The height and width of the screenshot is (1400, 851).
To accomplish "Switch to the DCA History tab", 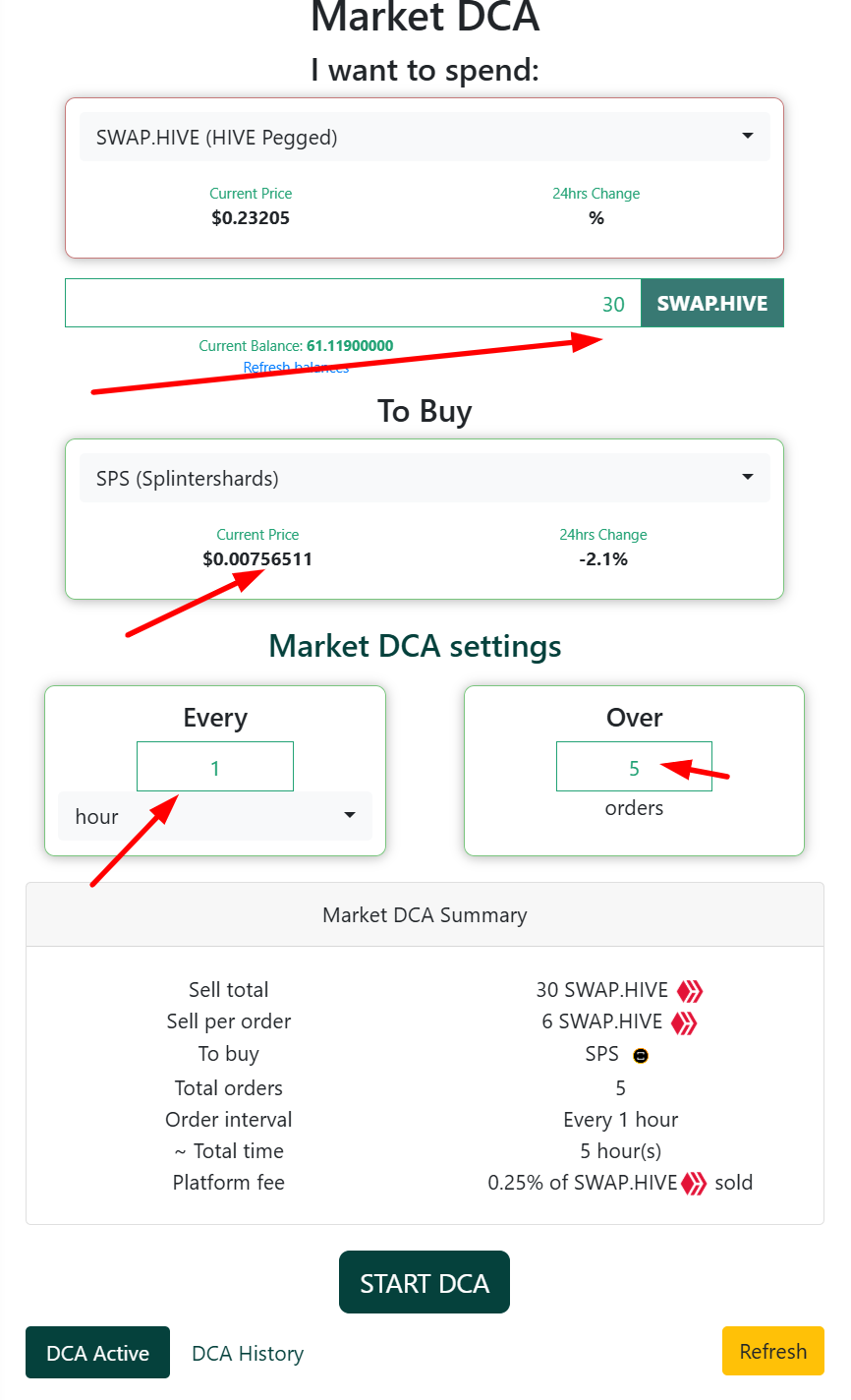I will [x=248, y=1353].
